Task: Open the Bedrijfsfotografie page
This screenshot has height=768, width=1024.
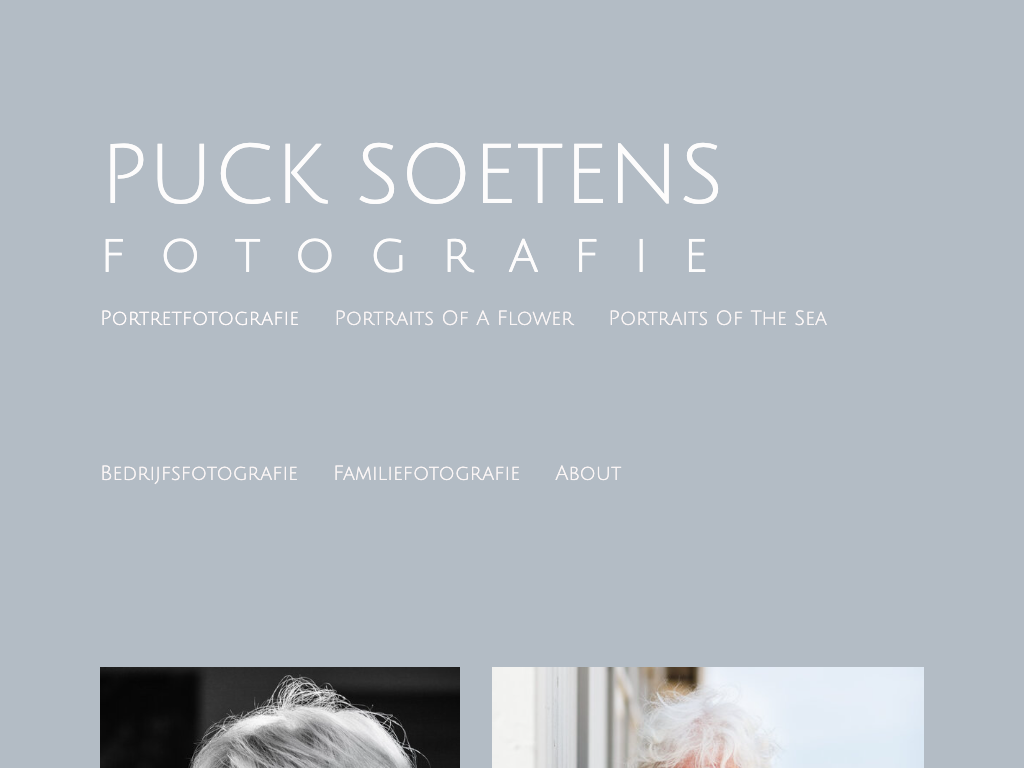Action: [x=199, y=473]
